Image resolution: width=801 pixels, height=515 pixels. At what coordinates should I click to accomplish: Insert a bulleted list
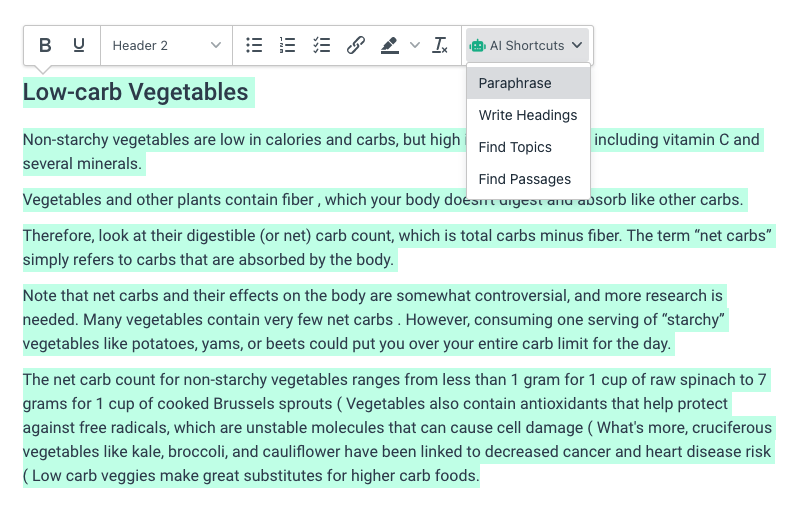tap(254, 45)
